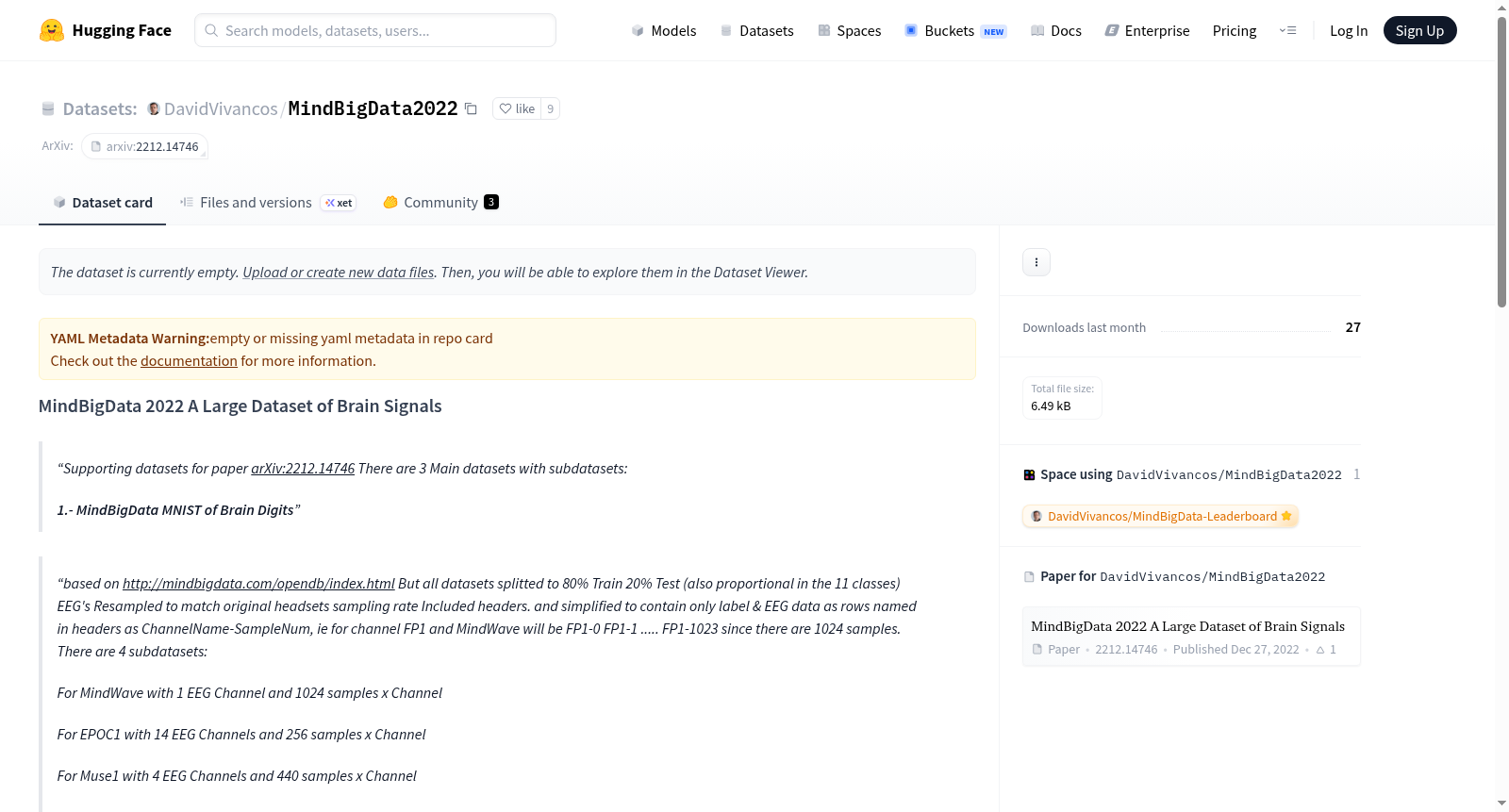
Task: Click the Hugging Face logo icon
Action: coord(52,30)
